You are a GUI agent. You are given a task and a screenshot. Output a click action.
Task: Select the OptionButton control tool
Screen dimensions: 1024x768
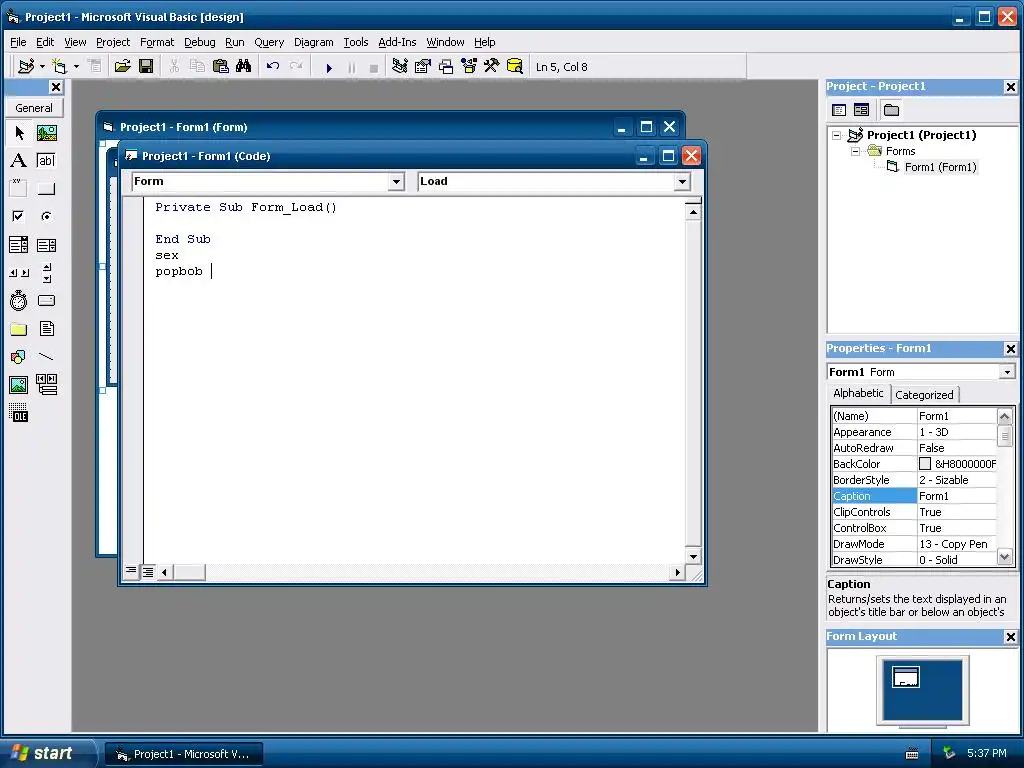point(46,216)
